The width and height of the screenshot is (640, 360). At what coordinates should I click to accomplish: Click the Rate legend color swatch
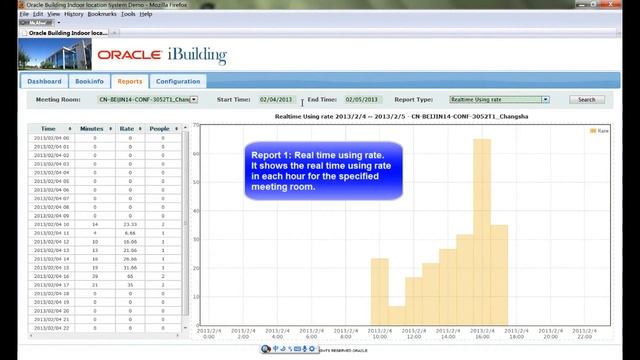coord(593,131)
